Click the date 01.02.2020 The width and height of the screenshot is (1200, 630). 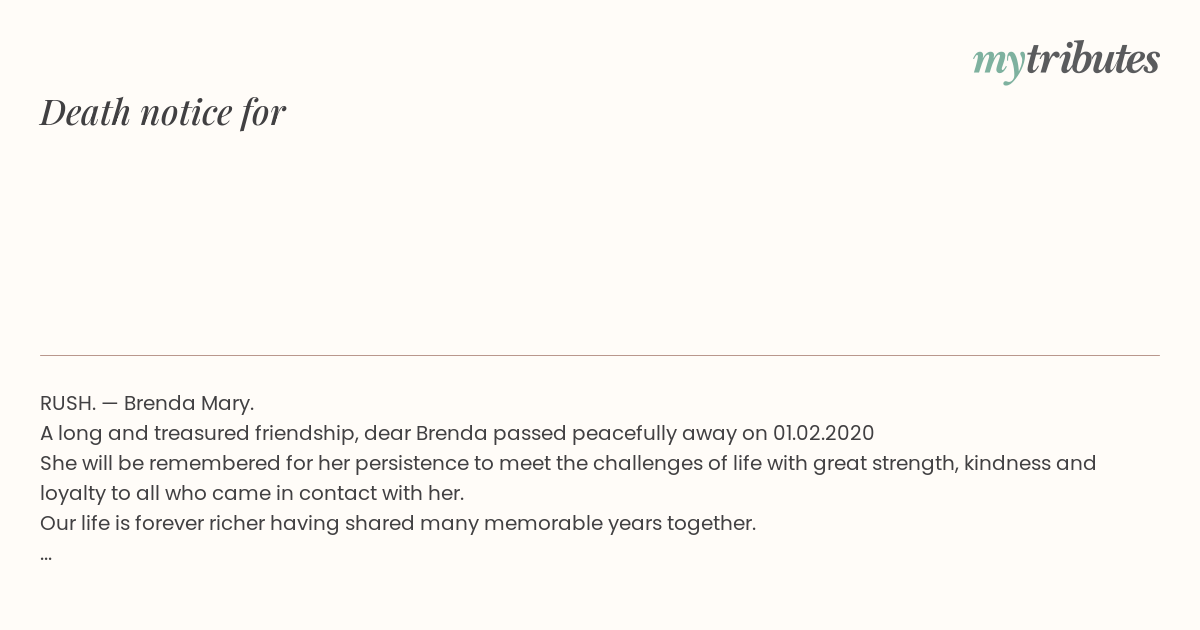click(823, 433)
